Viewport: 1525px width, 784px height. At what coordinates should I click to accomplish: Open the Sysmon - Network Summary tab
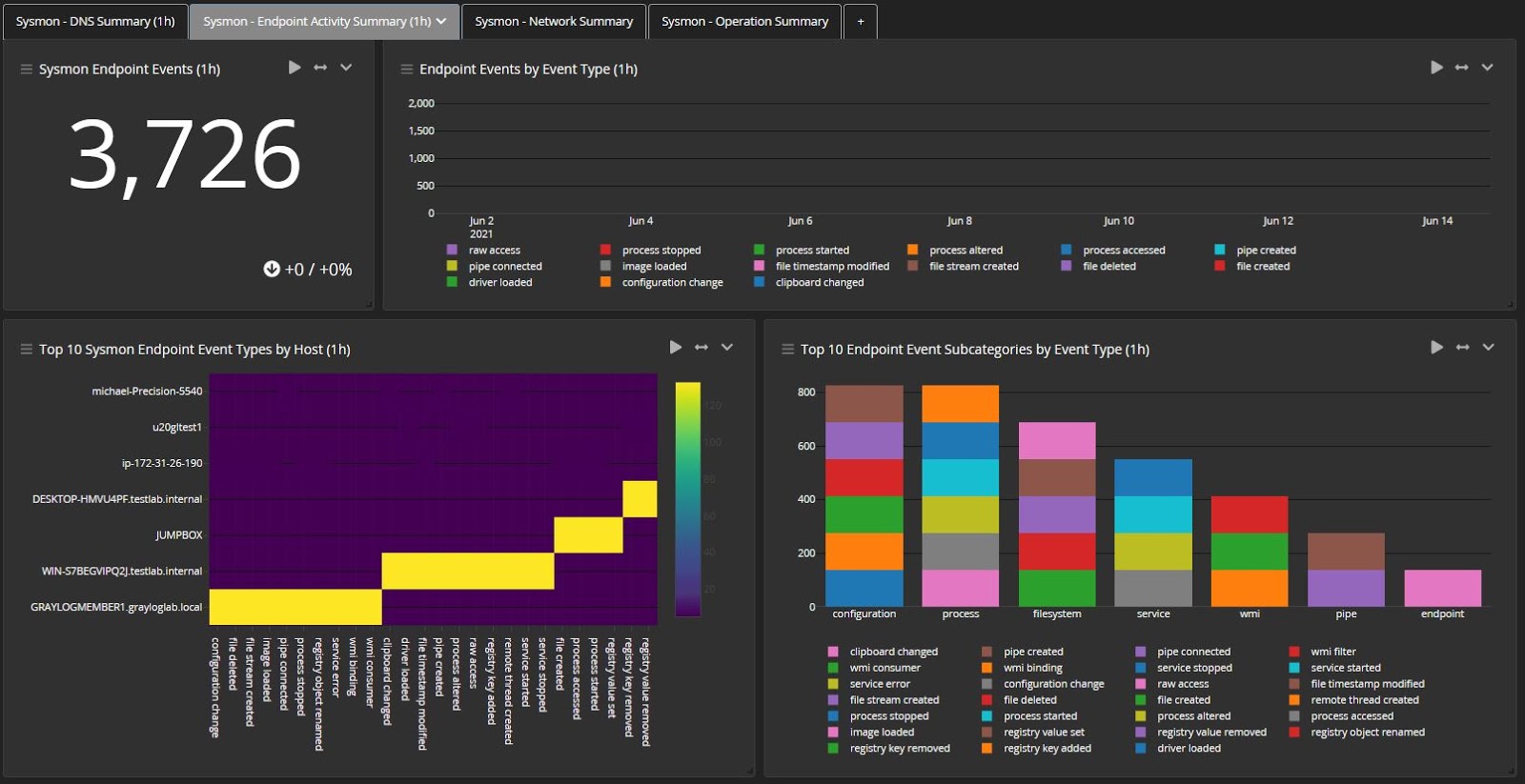(x=554, y=21)
